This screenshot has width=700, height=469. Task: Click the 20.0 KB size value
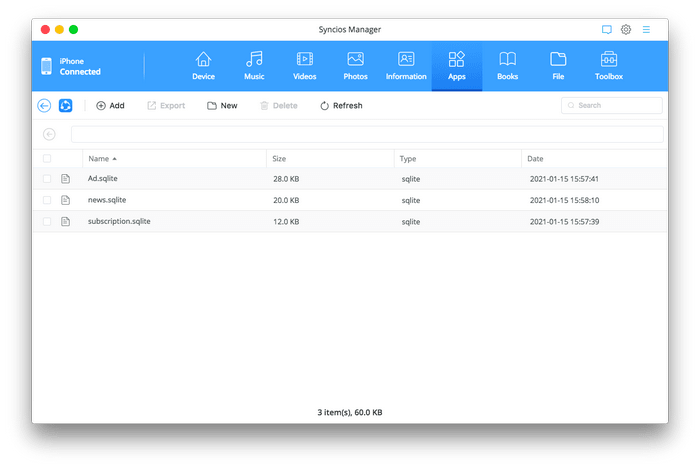(x=286, y=200)
